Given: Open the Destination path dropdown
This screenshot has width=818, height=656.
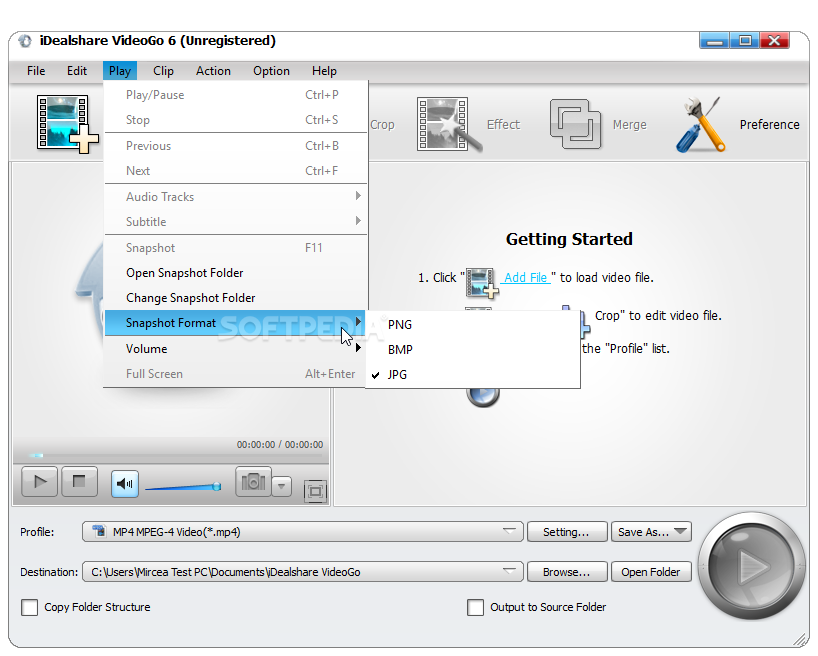Looking at the screenshot, I should coord(303,572).
